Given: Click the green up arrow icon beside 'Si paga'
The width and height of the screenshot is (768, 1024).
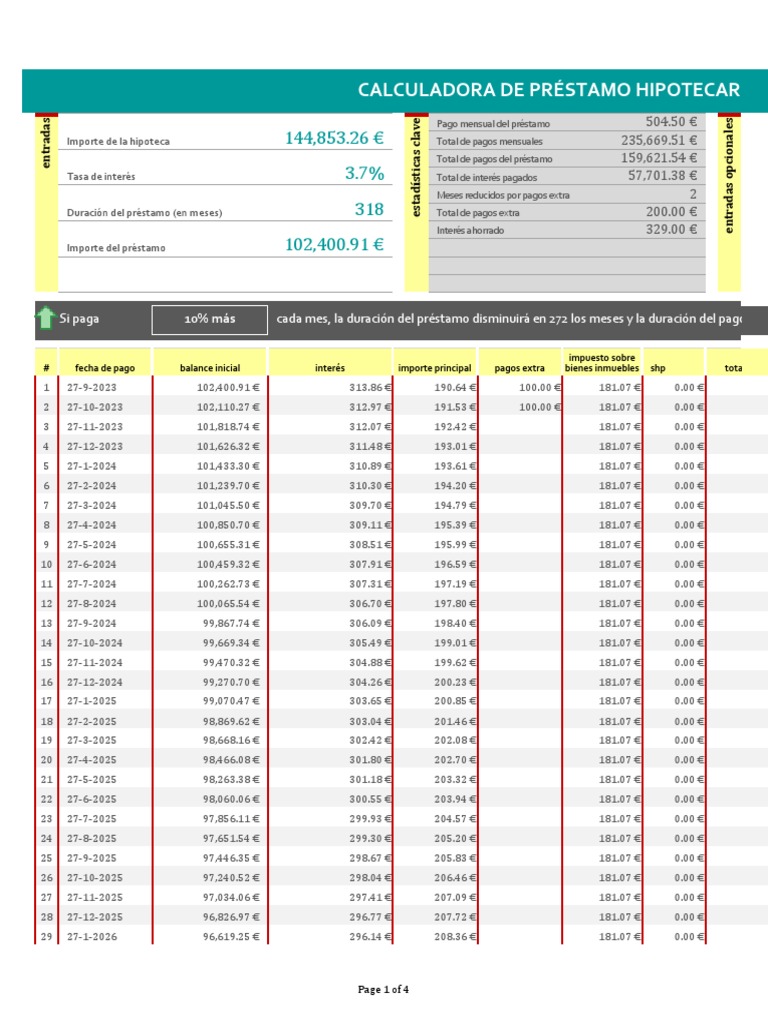Looking at the screenshot, I should click(45, 318).
